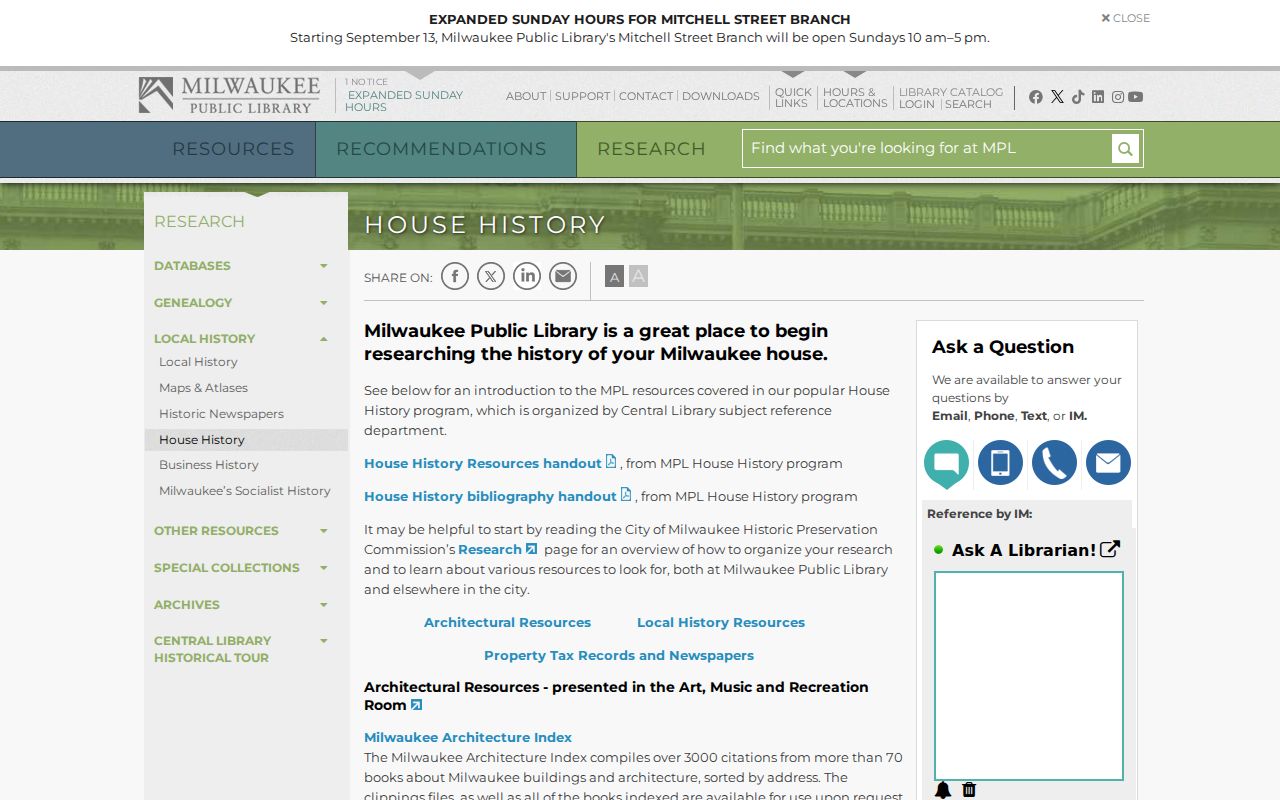This screenshot has width=1280, height=800.
Task: Visit the library's Instagram via header icon
Action: pos(1118,97)
